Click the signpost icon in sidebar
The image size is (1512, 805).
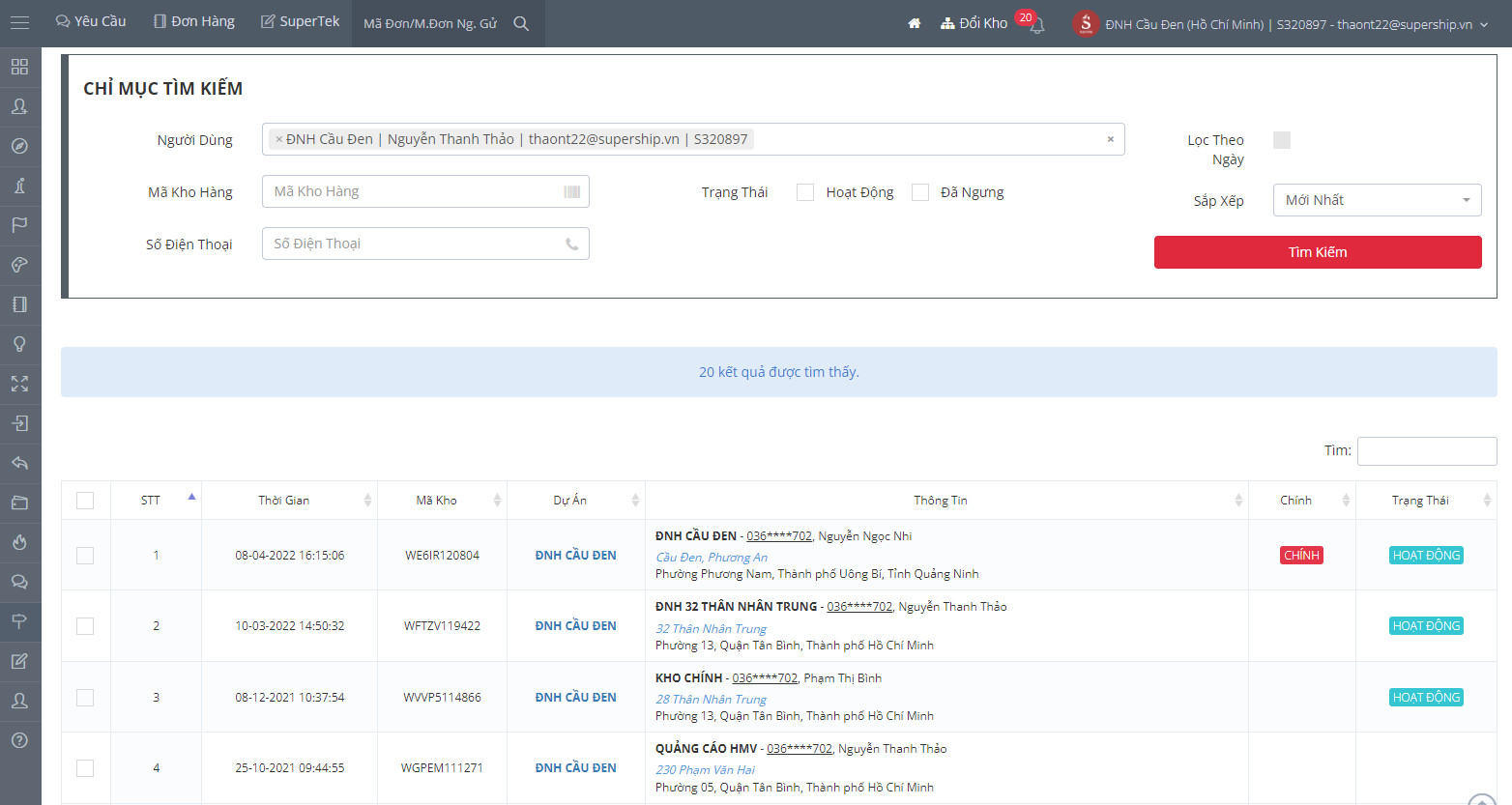pos(19,621)
